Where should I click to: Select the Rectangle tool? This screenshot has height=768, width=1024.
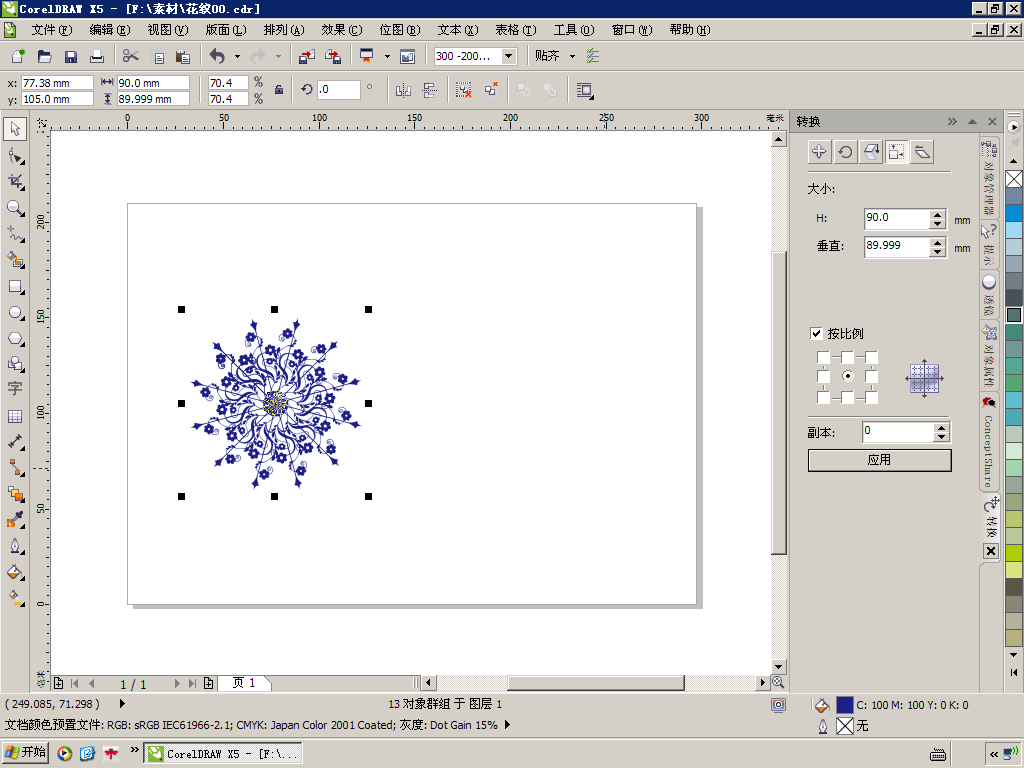tap(15, 287)
